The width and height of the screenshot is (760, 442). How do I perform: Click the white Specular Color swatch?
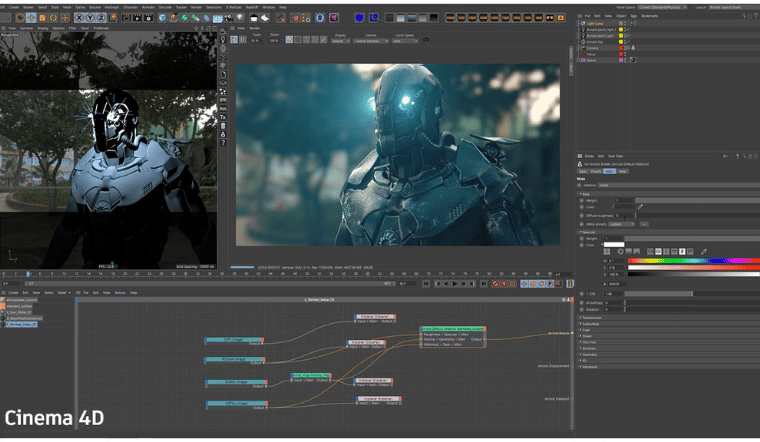pyautogui.click(x=614, y=245)
